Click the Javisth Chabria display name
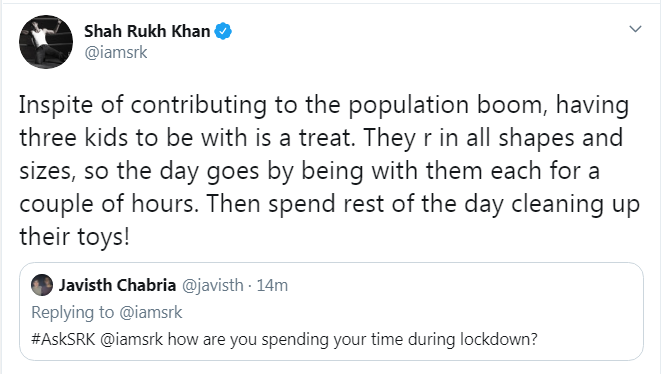 117,285
